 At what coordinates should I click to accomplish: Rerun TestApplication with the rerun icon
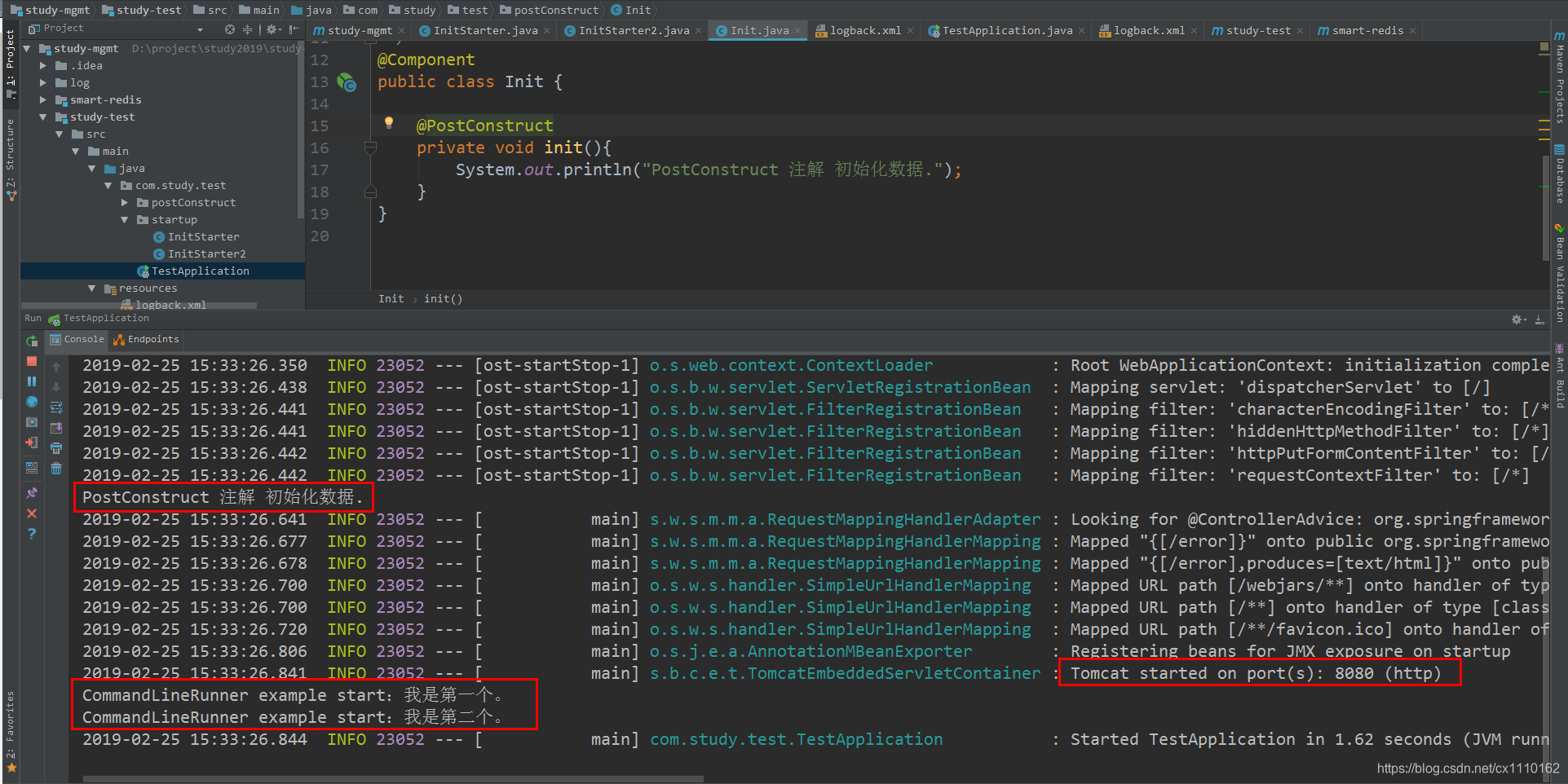(32, 341)
